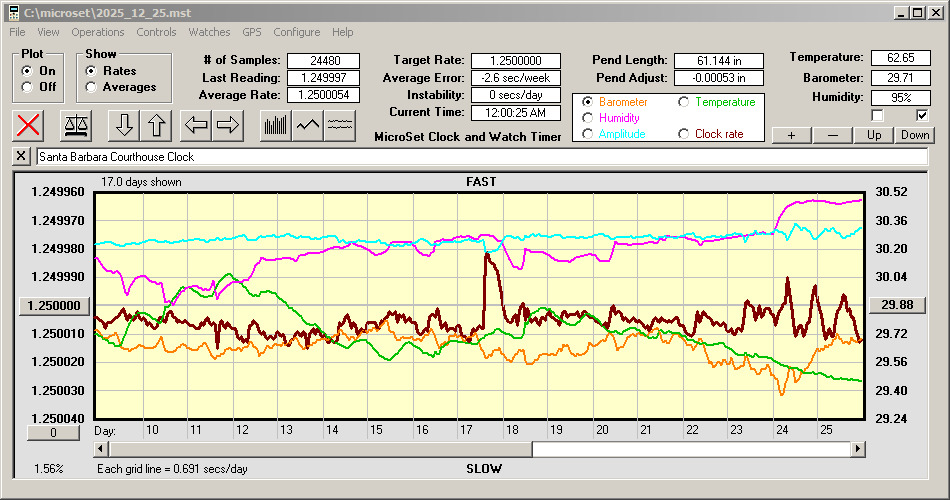Click the Santa Barbara Courthouse Clock text field
The image size is (950, 500).
480,157
